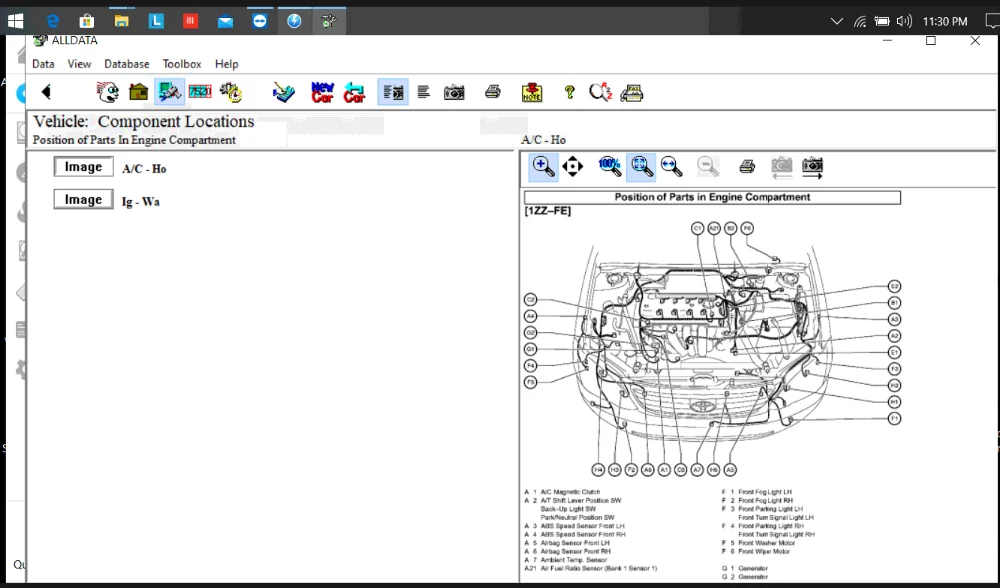Open the Toolbox menu
Screen dimensions: 1000x588
click(x=182, y=64)
